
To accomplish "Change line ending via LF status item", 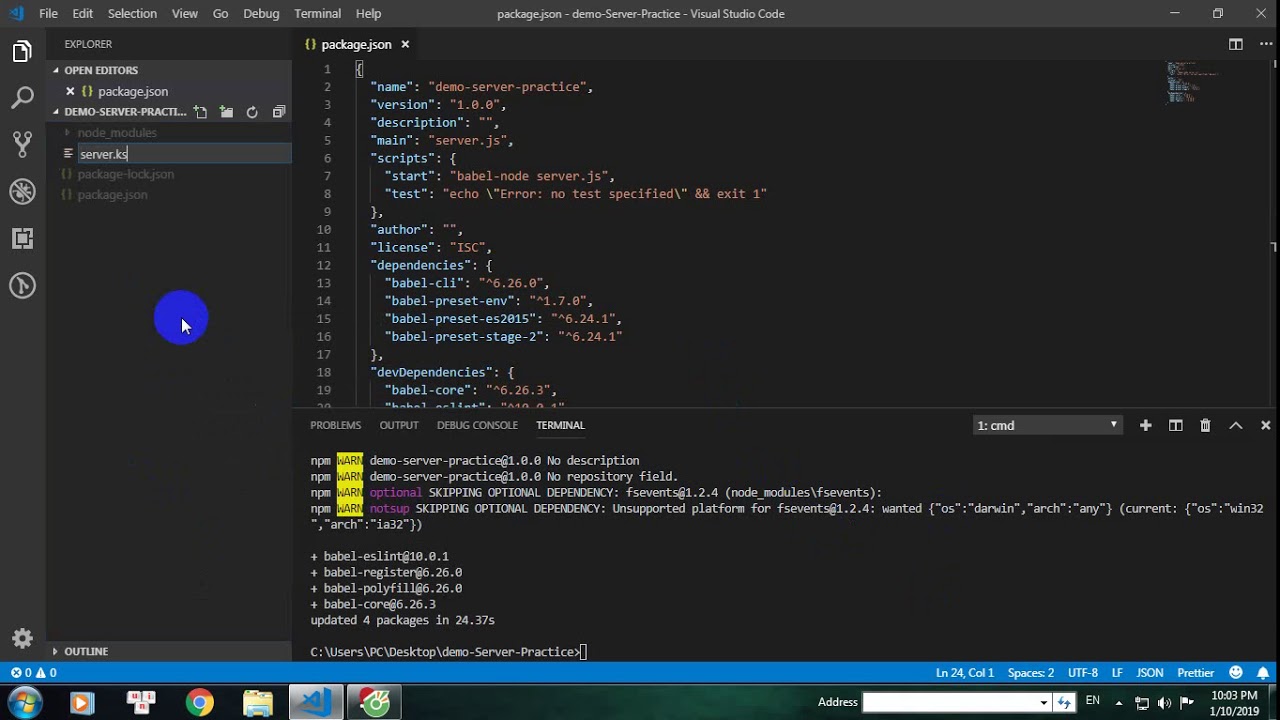I will [x=1117, y=673].
